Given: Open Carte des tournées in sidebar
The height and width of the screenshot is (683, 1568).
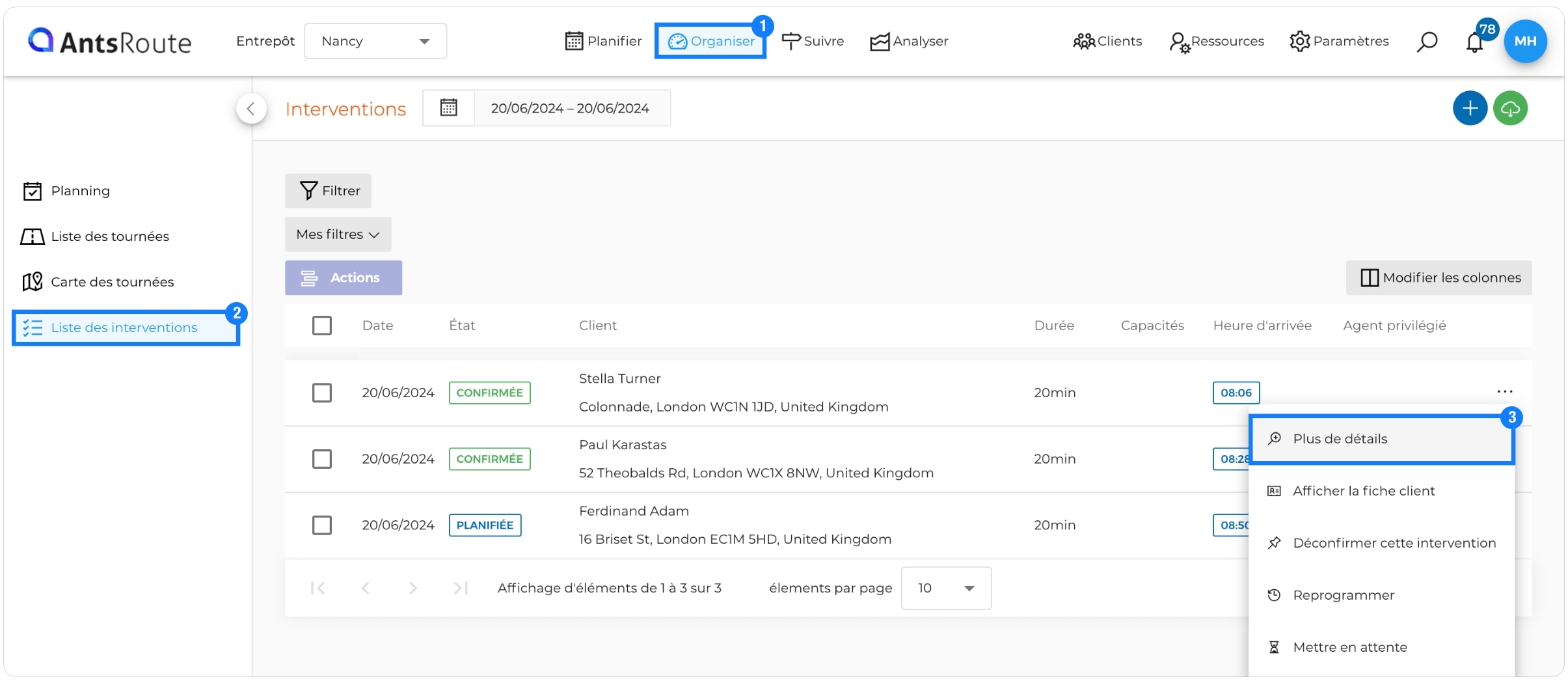Looking at the screenshot, I should pyautogui.click(x=98, y=282).
